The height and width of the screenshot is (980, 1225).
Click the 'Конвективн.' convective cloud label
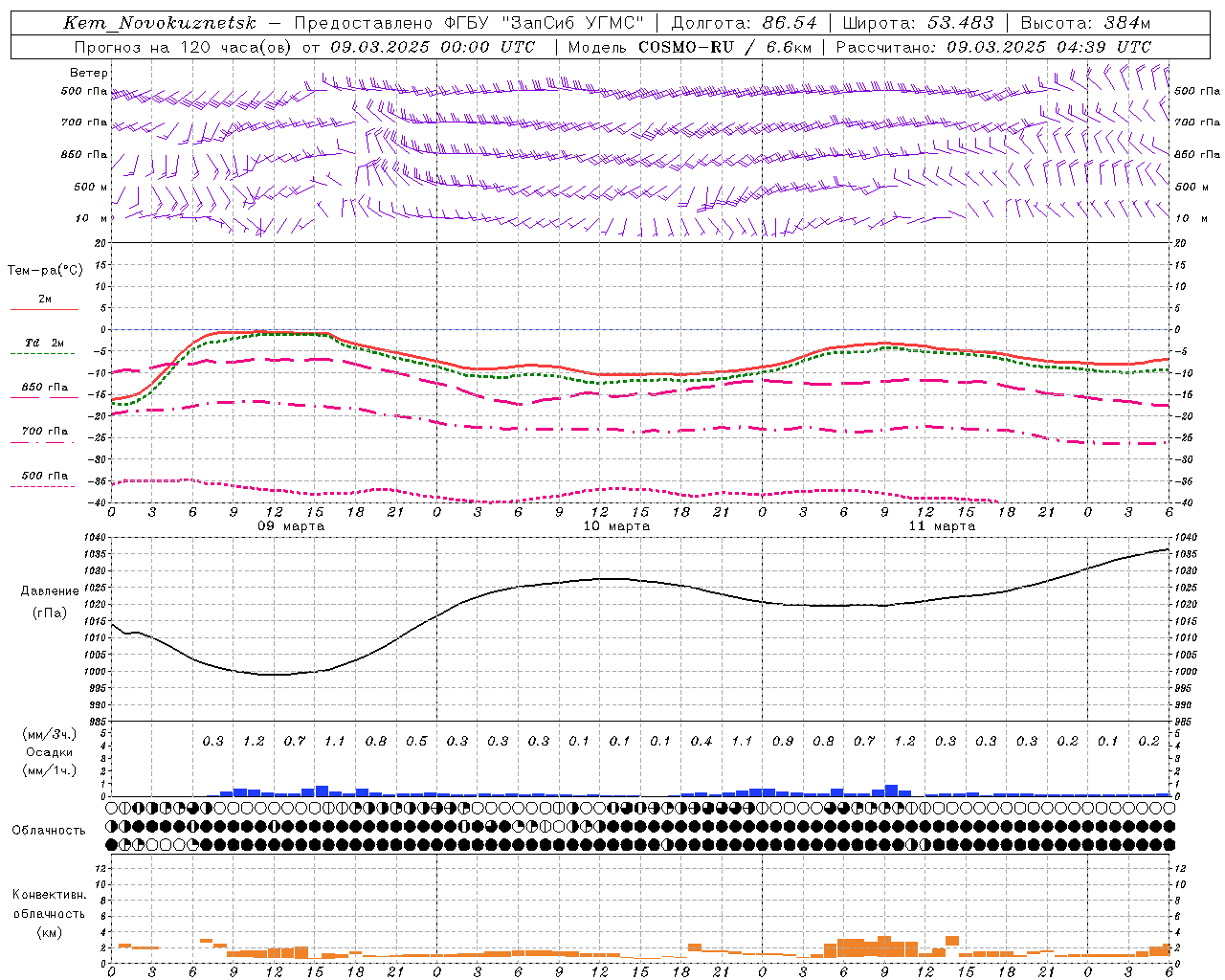click(50, 895)
